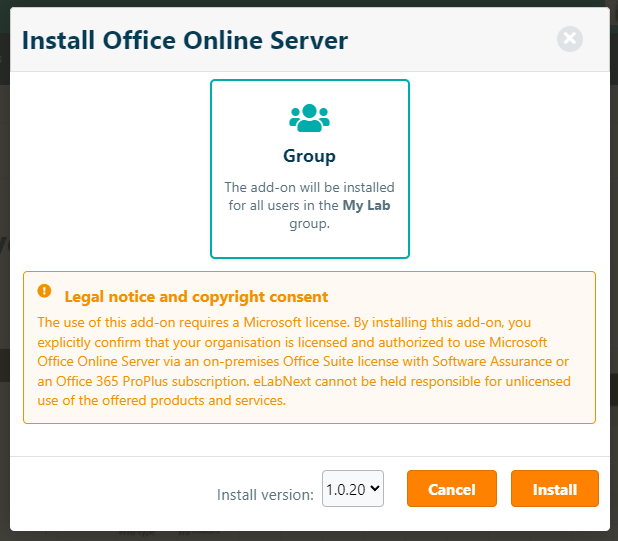Click the dropdown arrow beside 1.0.20
618x541 pixels.
coord(375,490)
